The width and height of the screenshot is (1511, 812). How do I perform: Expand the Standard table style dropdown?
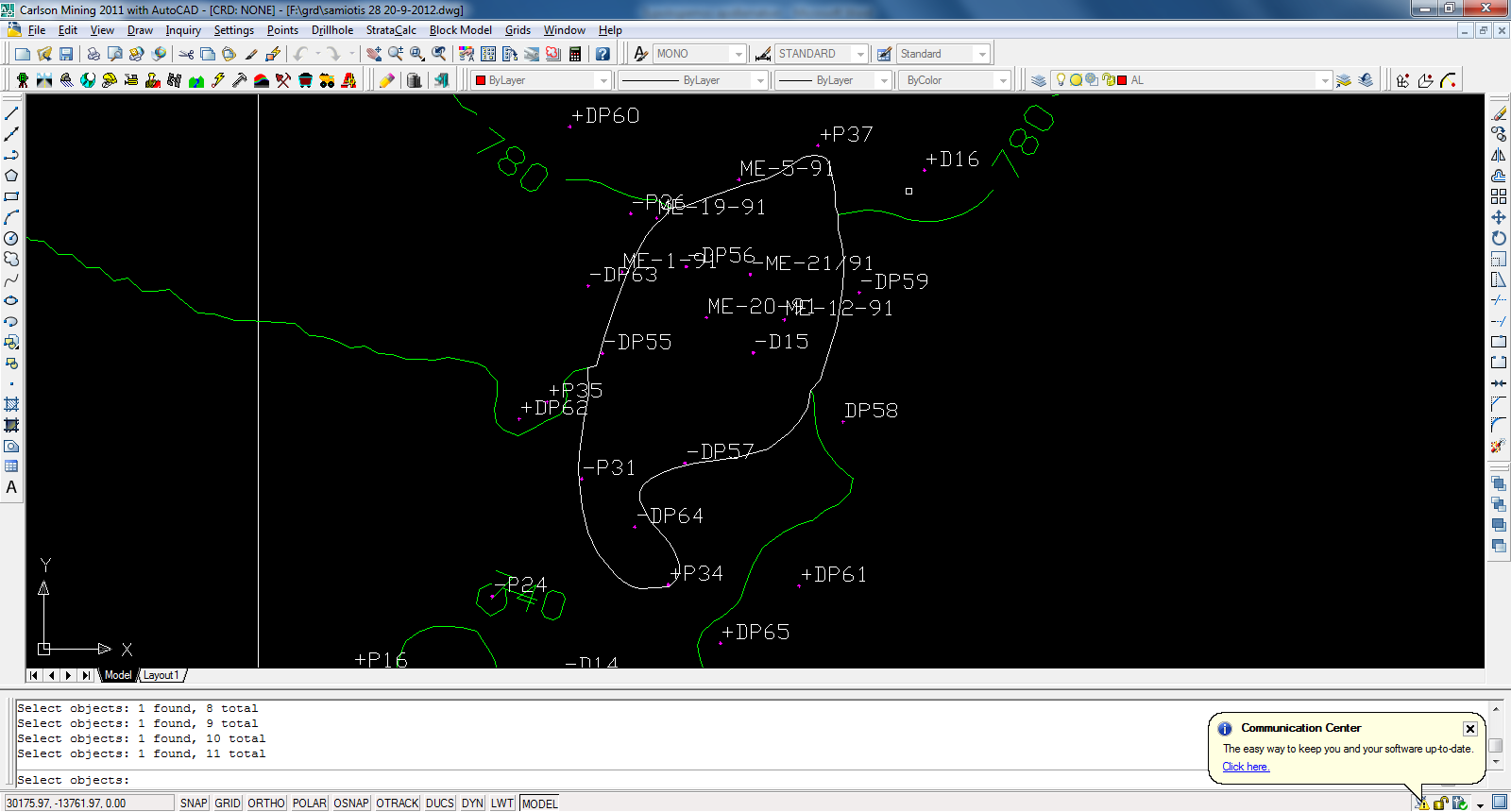point(982,54)
